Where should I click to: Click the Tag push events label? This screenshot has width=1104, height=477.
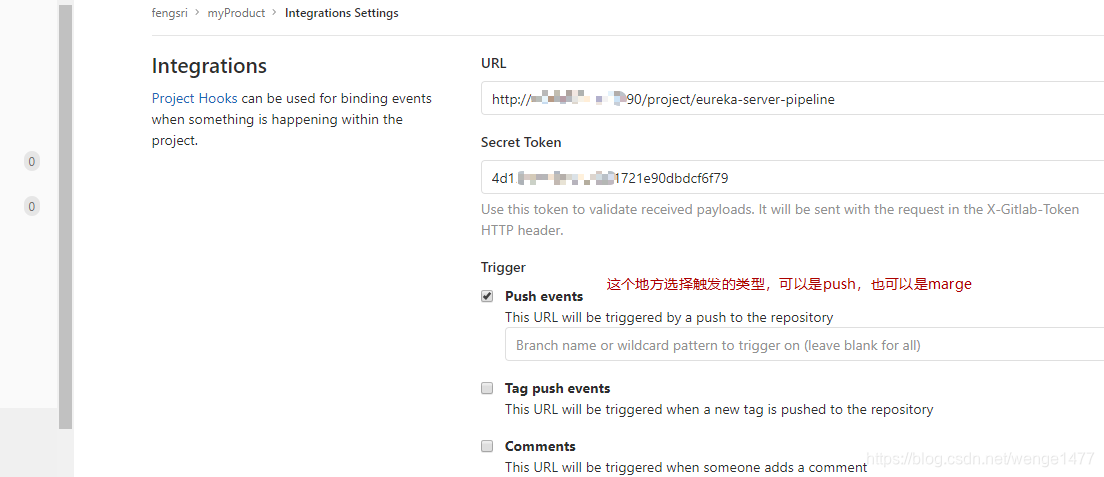pyautogui.click(x=557, y=388)
